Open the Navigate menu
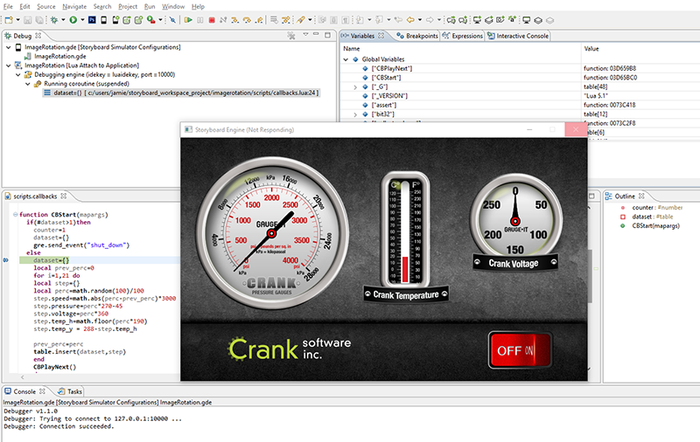Image resolution: width=700 pixels, height=442 pixels. pos(75,6)
